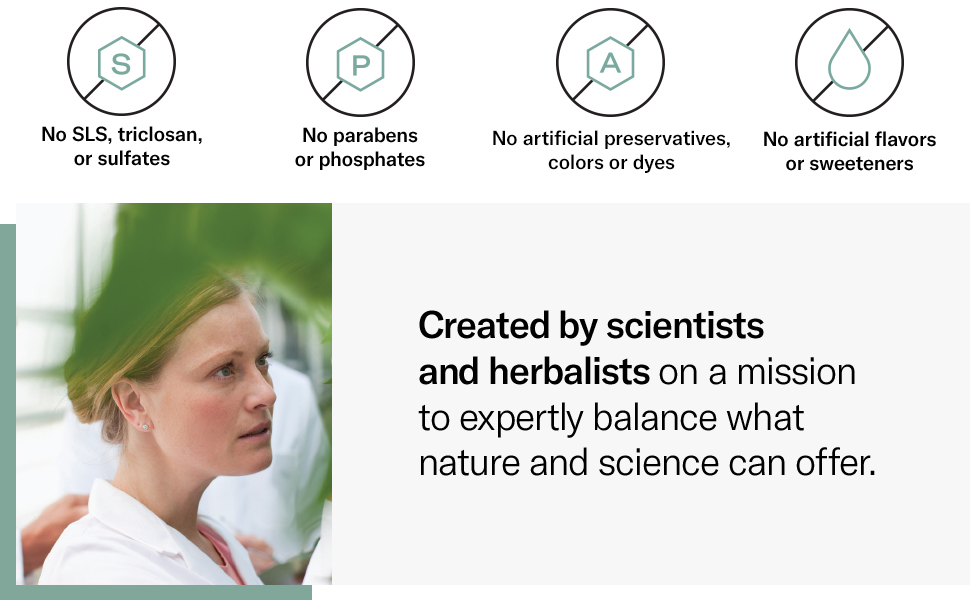Click the crossed-out A hexagon icon
Viewport: 970px width, 600px height.
[x=610, y=62]
